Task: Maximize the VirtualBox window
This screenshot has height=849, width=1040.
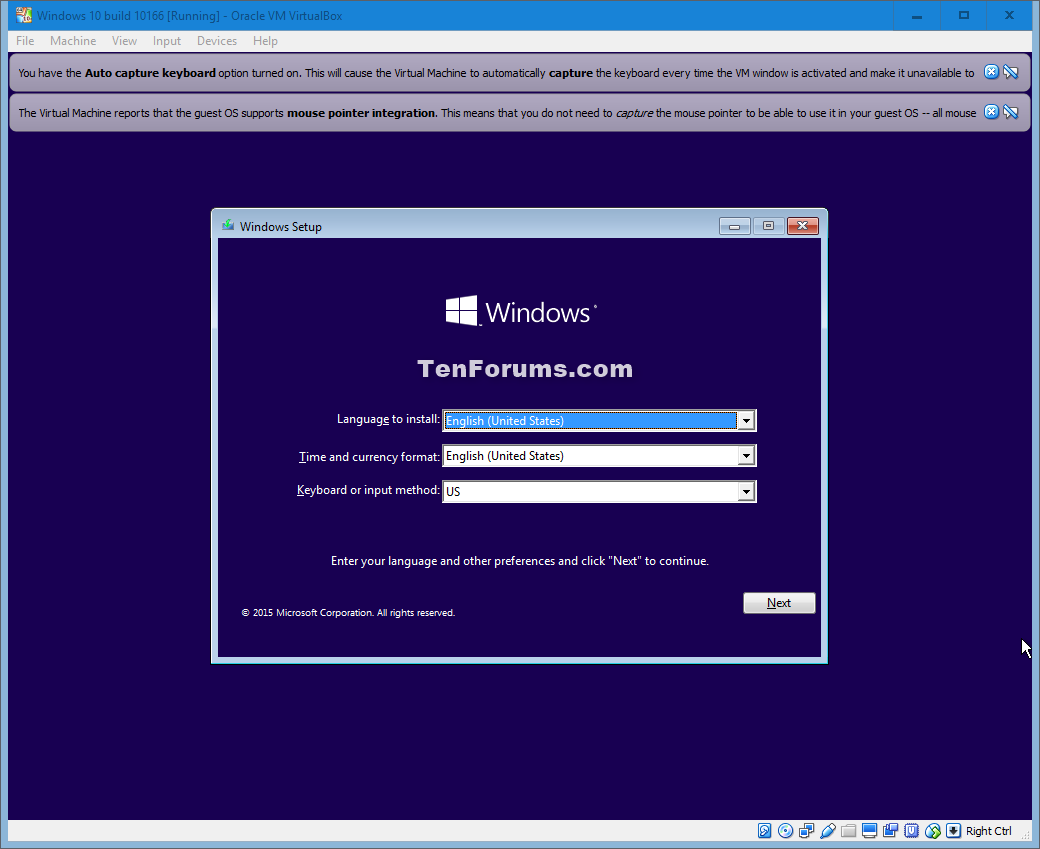Action: click(x=964, y=15)
